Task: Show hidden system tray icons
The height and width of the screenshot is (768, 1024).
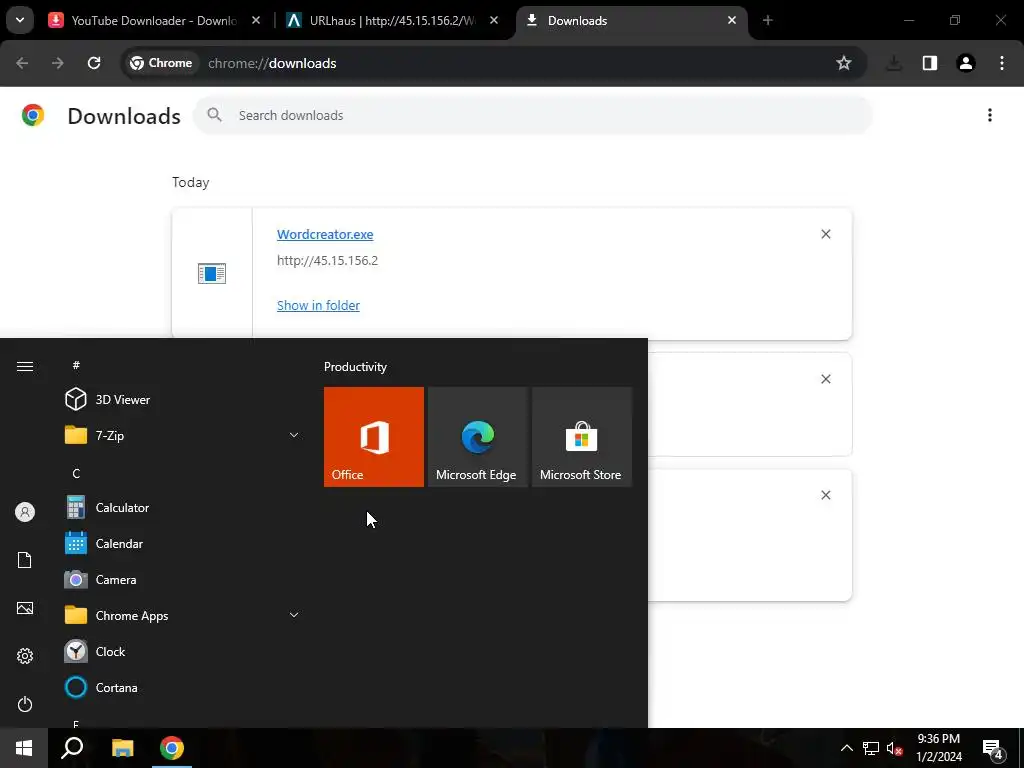Action: click(846, 748)
